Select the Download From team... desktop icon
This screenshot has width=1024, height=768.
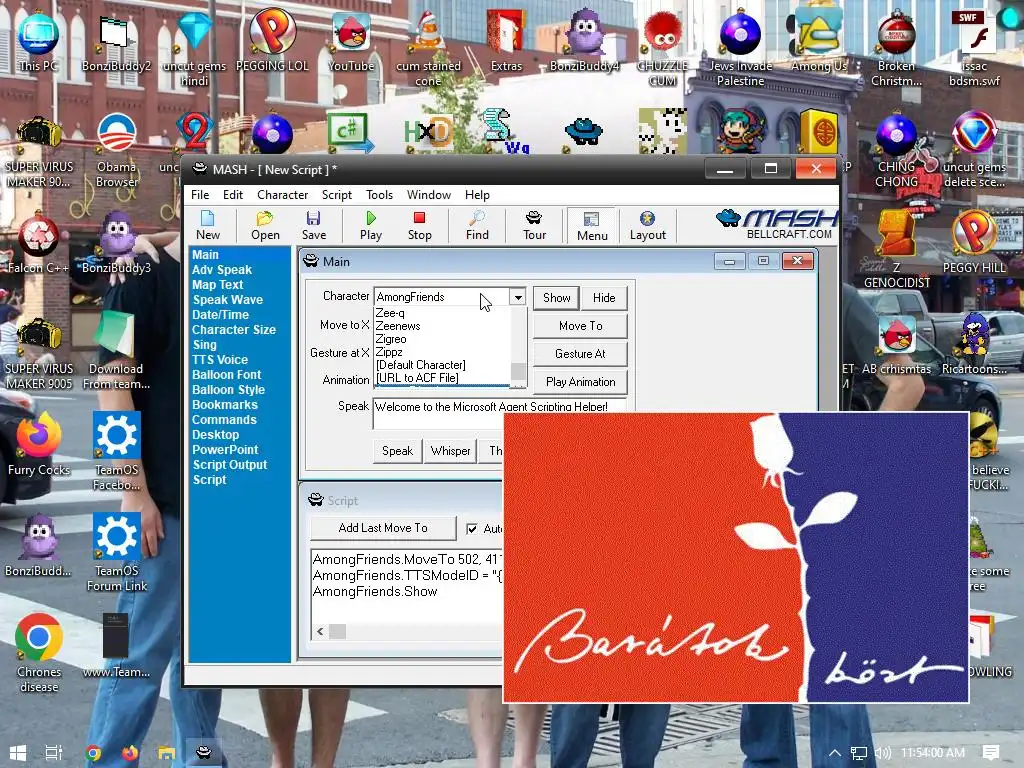pos(116,349)
